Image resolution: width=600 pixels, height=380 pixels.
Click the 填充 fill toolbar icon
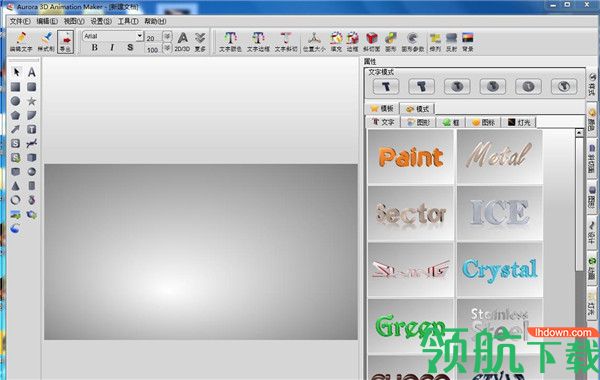(336, 42)
